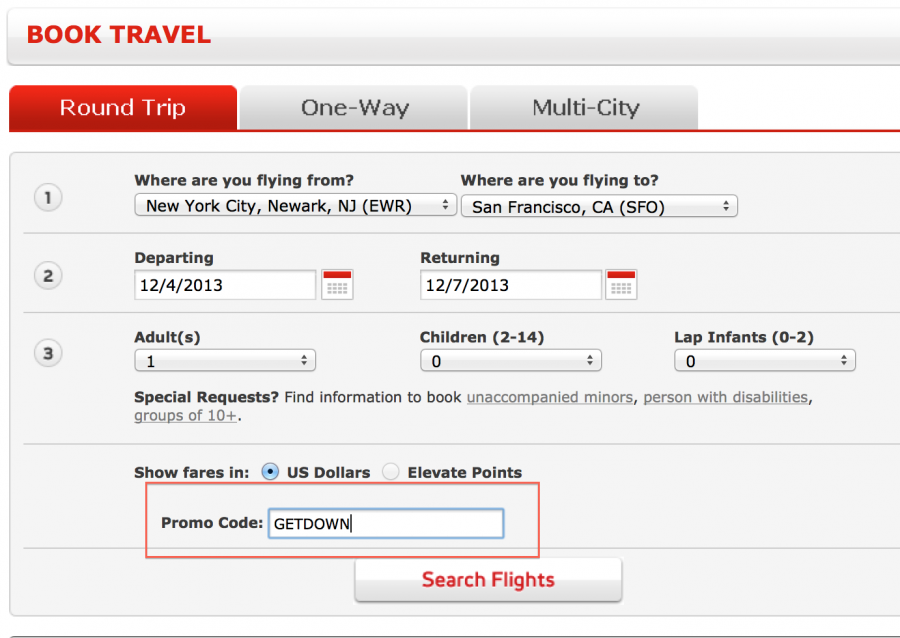
Task: Follow the groups of 10+ link
Action: pyautogui.click(x=180, y=416)
